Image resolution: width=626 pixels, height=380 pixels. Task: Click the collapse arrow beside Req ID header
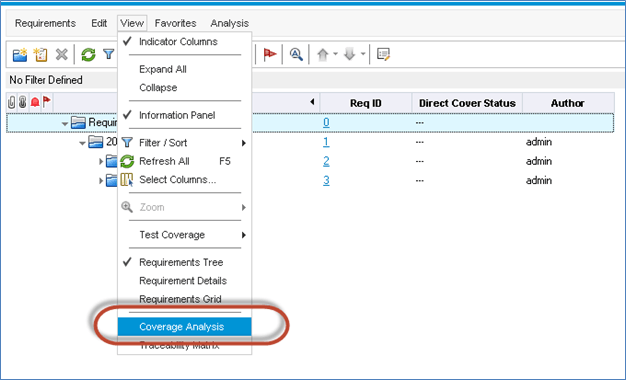click(312, 102)
